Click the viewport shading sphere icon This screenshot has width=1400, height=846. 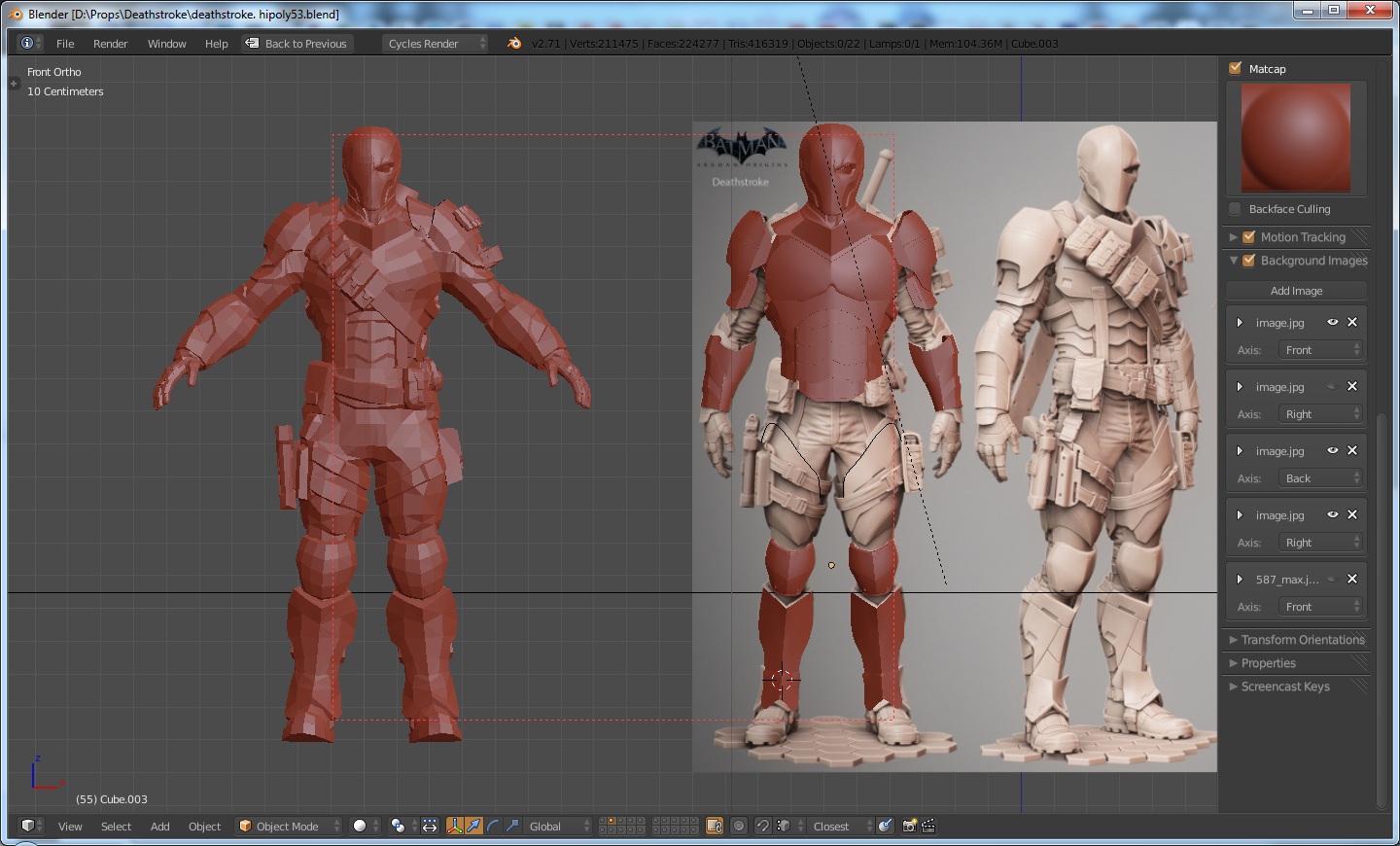coord(360,826)
